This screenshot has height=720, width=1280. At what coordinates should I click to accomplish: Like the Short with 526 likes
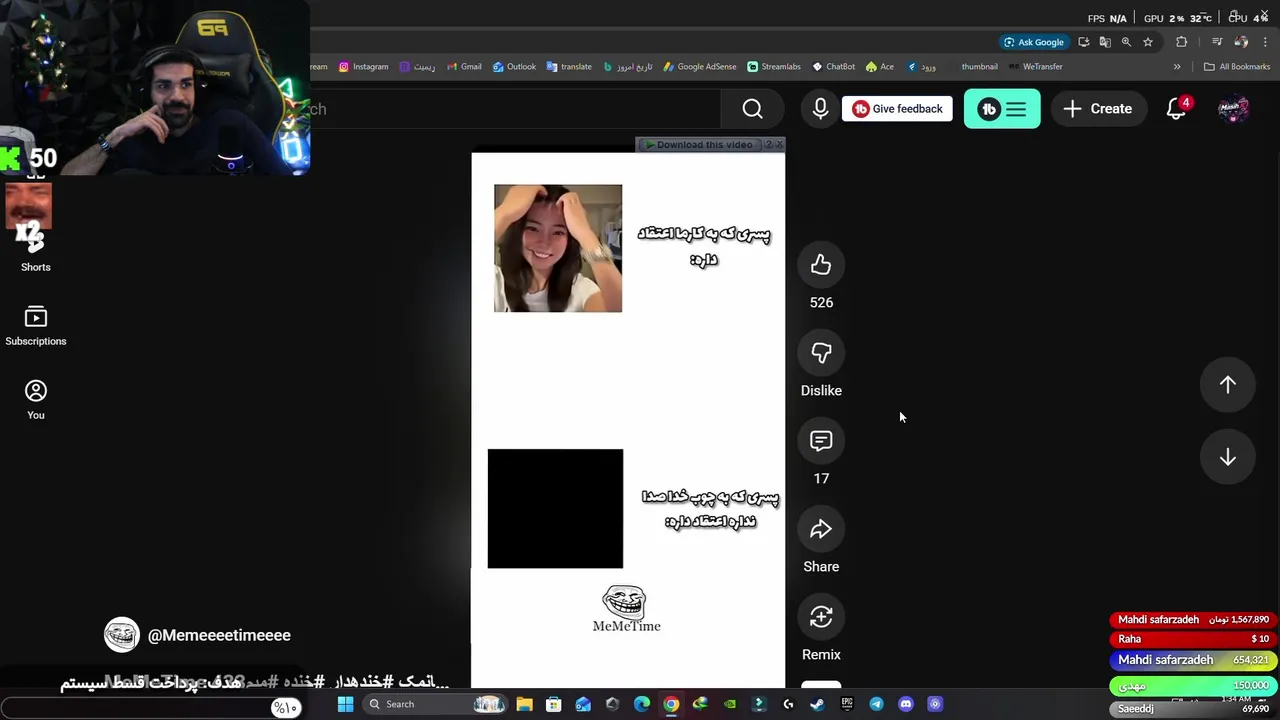[821, 265]
